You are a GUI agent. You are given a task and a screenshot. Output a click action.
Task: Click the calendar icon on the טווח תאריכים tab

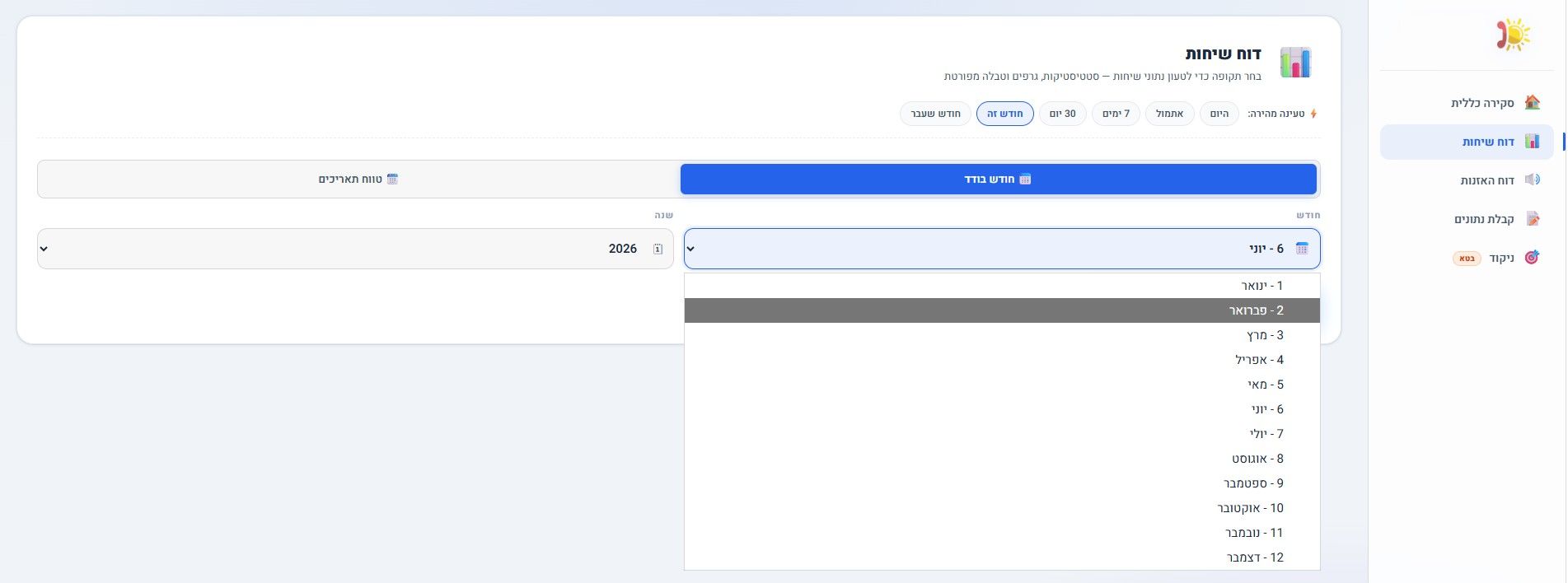pos(392,179)
